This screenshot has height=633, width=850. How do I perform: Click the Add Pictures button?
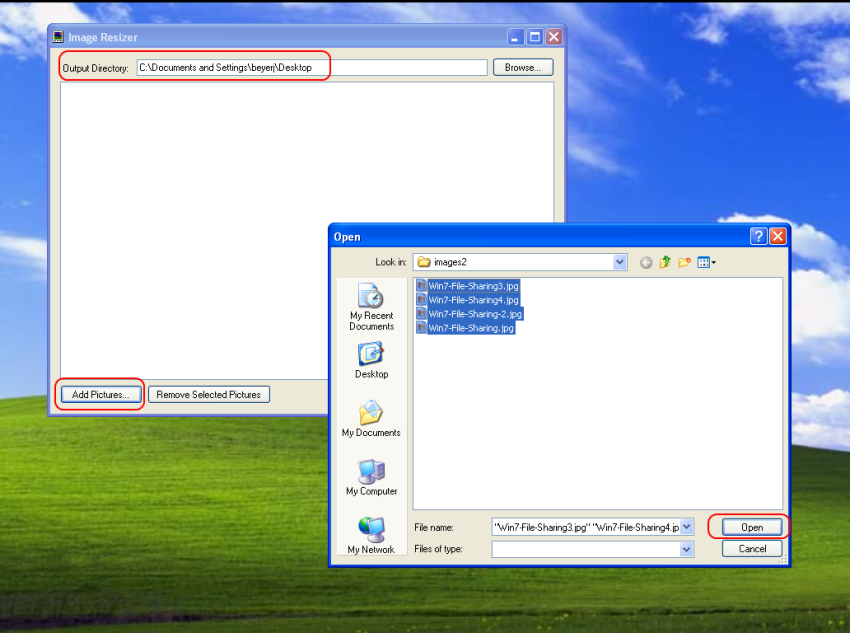point(101,395)
